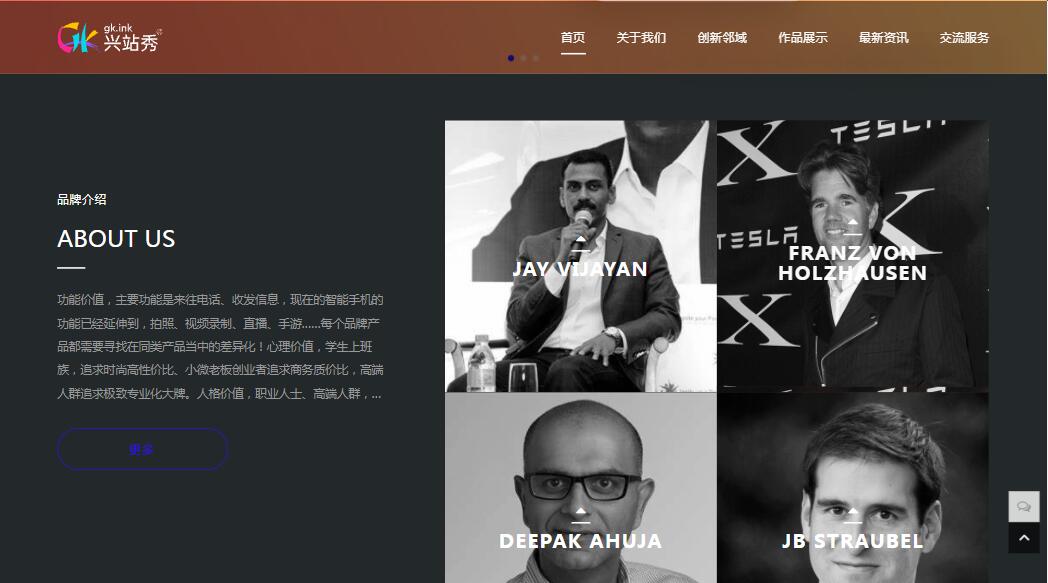This screenshot has width=1048, height=583.
Task: Select the first carousel dot indicator
Action: coord(511,58)
